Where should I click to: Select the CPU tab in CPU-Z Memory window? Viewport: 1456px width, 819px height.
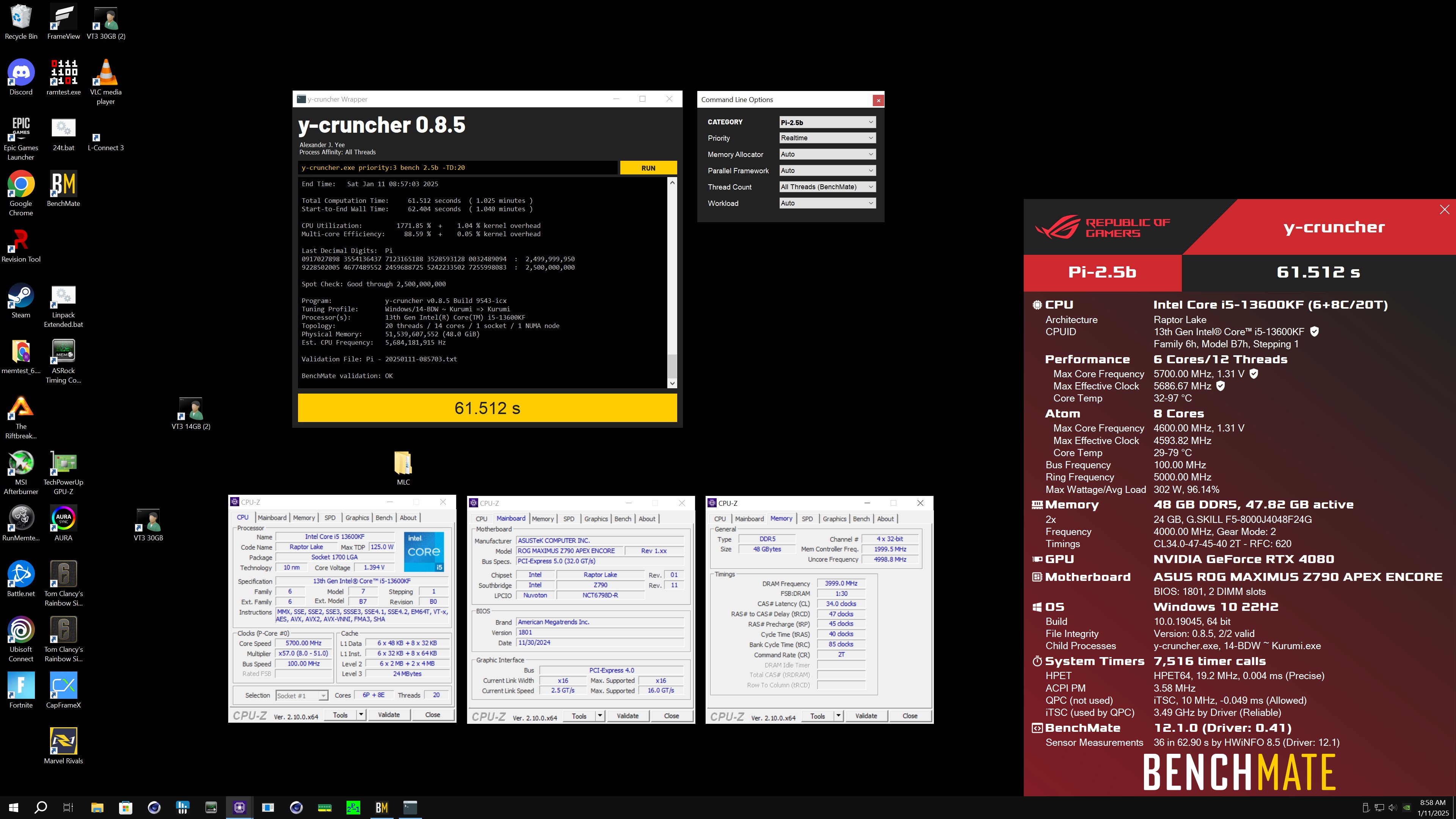[x=720, y=519]
